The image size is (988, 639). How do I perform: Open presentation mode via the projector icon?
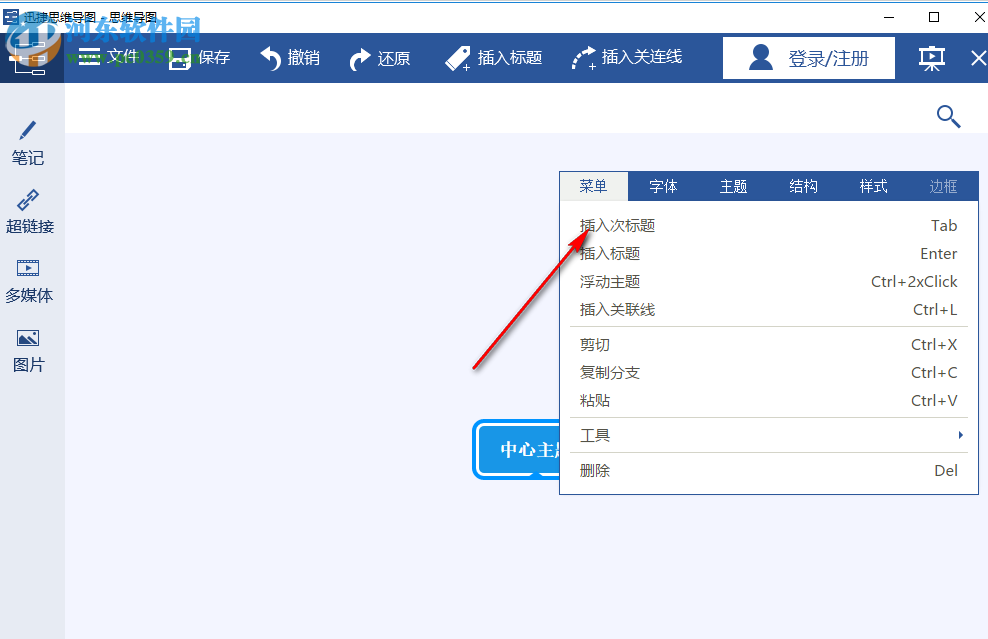point(931,58)
